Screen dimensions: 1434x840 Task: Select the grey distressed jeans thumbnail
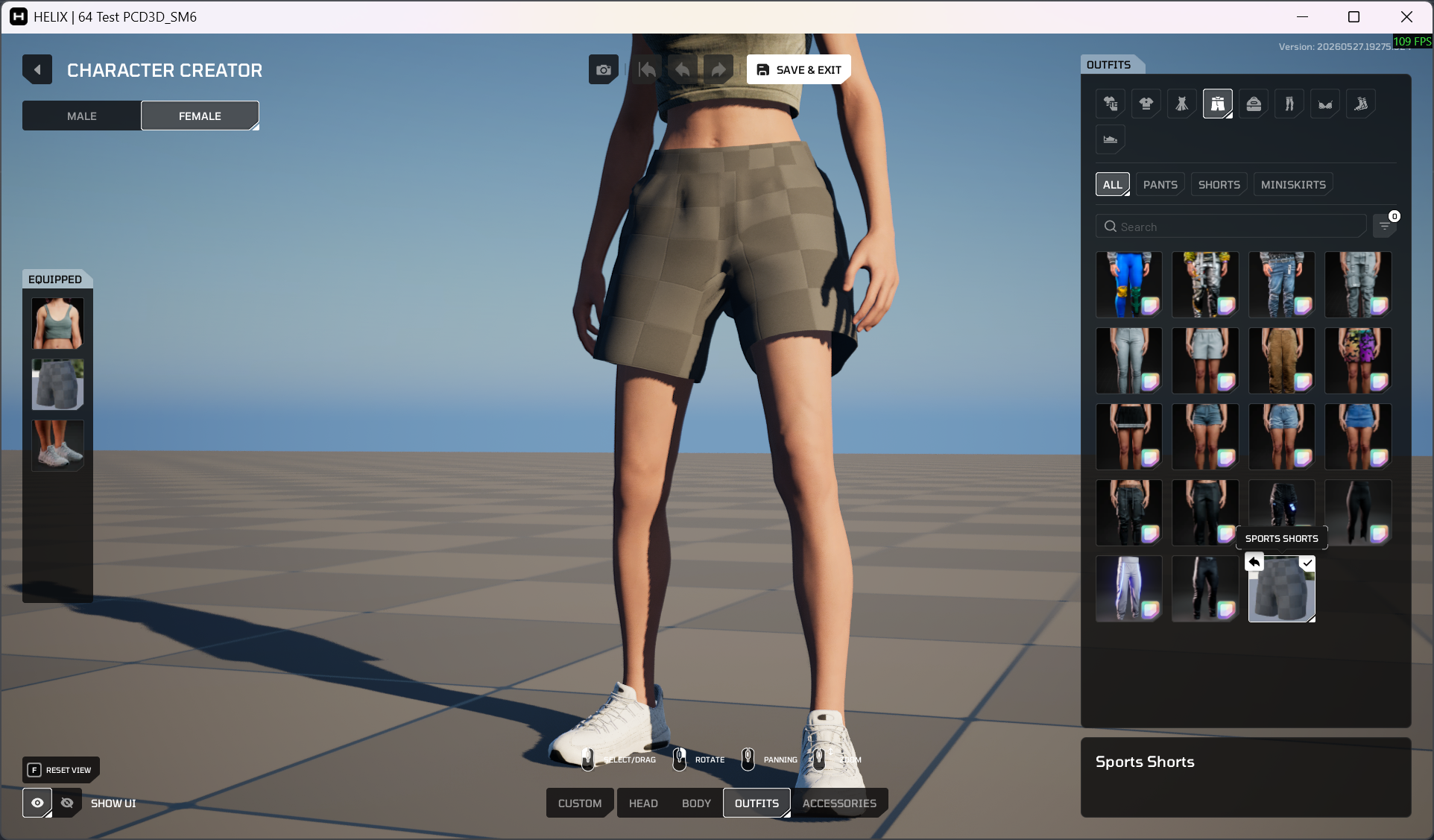(1358, 285)
